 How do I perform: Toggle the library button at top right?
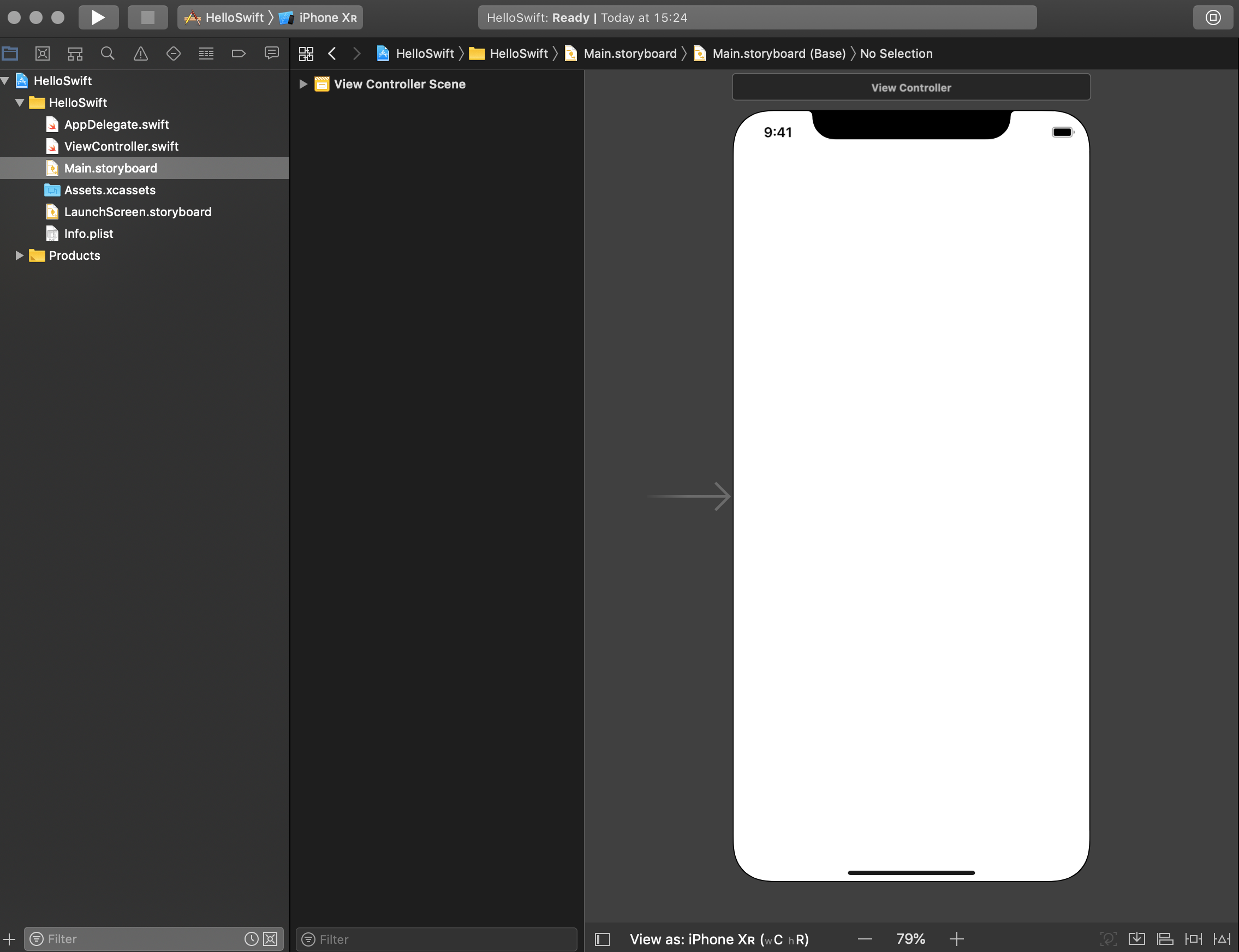coord(1212,17)
